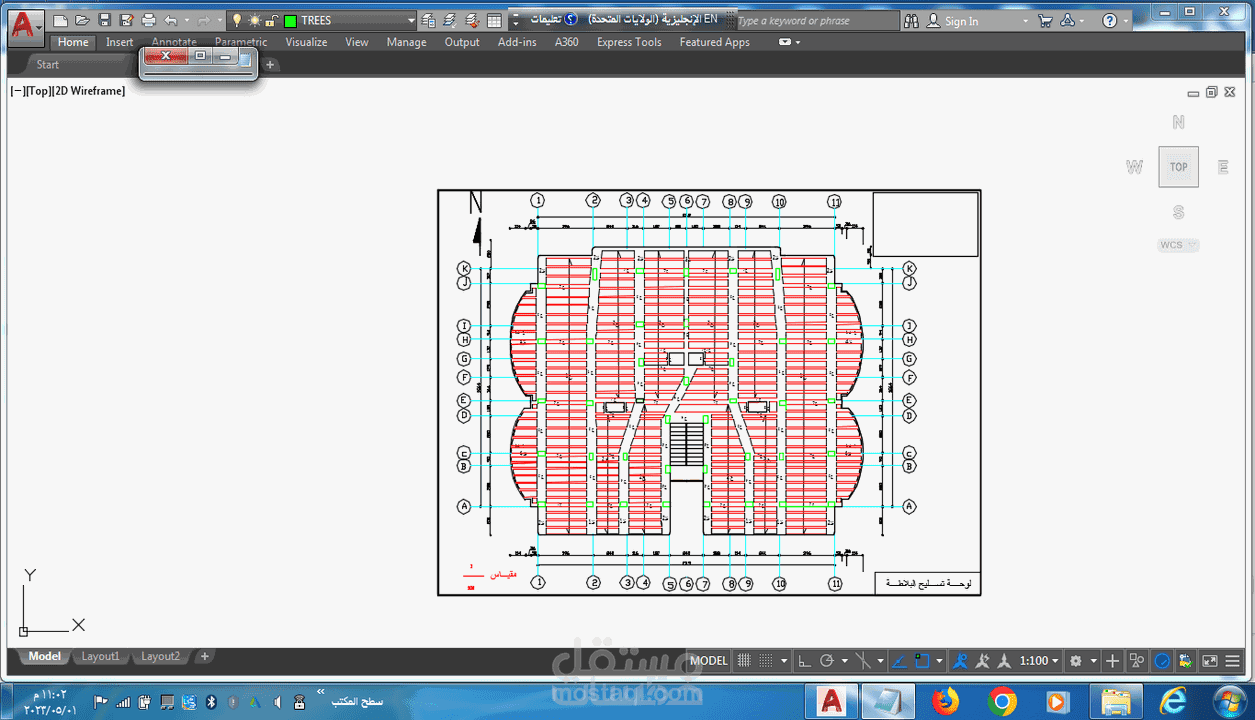The width and height of the screenshot is (1255, 720).
Task: Click the Autodesk A360 triangle icon
Action: tap(1067, 21)
